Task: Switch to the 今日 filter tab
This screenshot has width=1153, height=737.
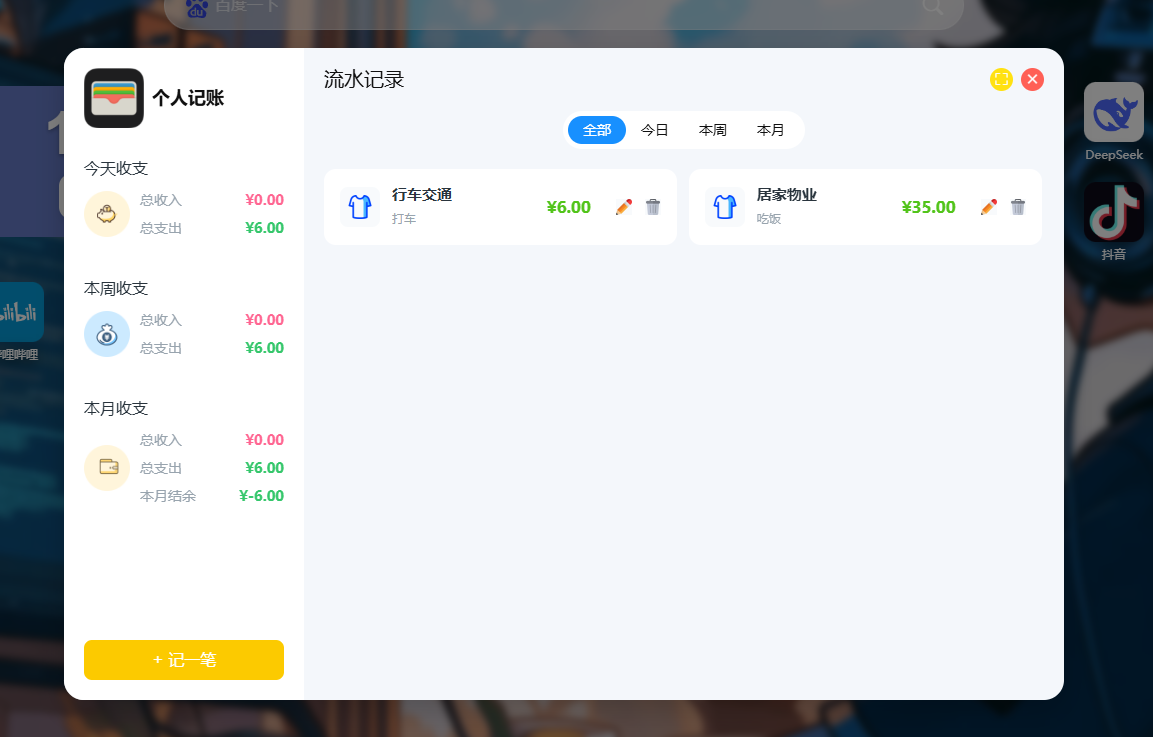Action: [x=655, y=130]
